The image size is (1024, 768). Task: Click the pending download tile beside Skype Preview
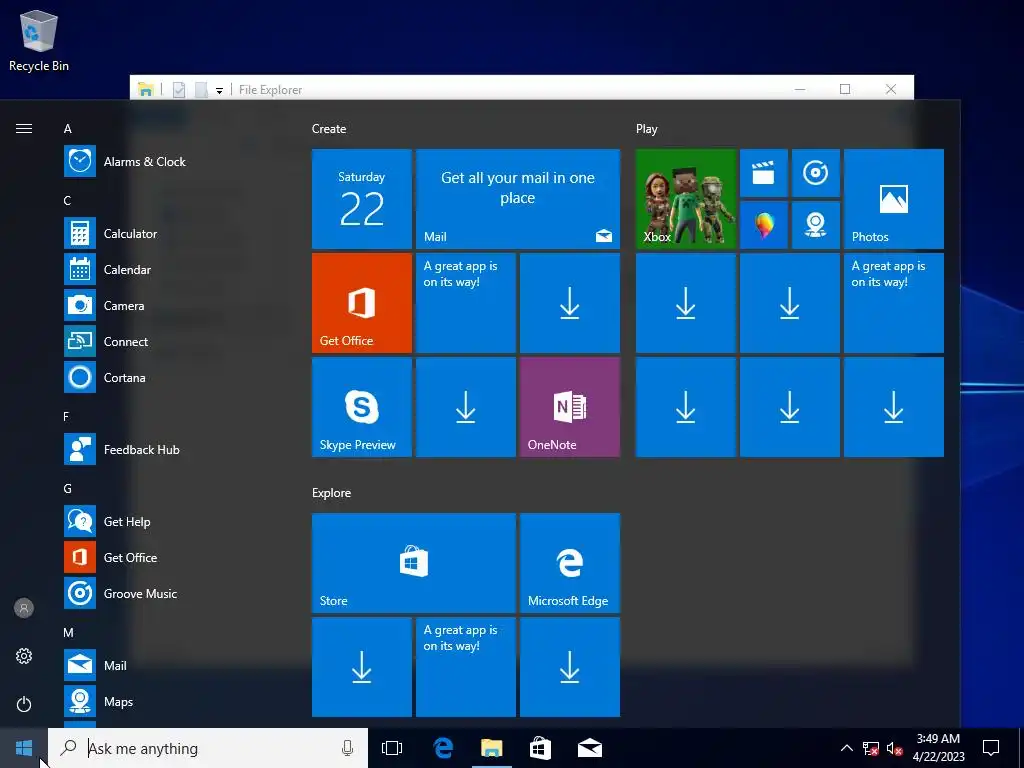[x=466, y=407]
